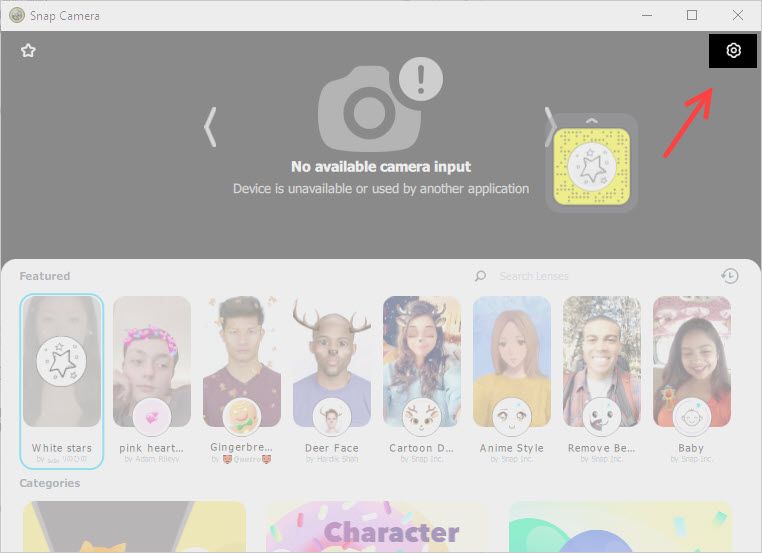Viewport: 762px width, 553px height.
Task: Click 'by Adam Riley' creator name
Action: (x=152, y=459)
